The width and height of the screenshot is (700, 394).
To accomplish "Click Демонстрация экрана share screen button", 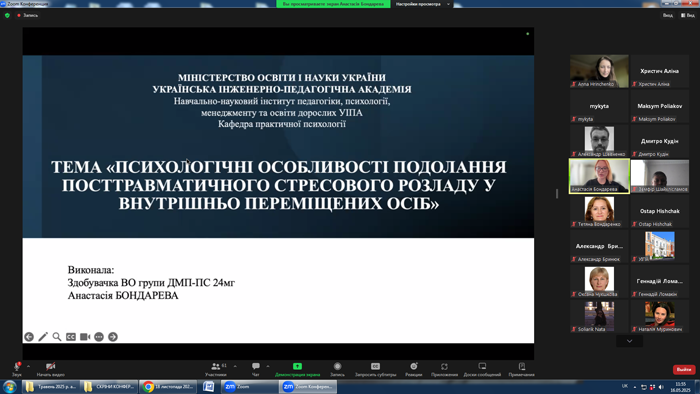I will [297, 369].
